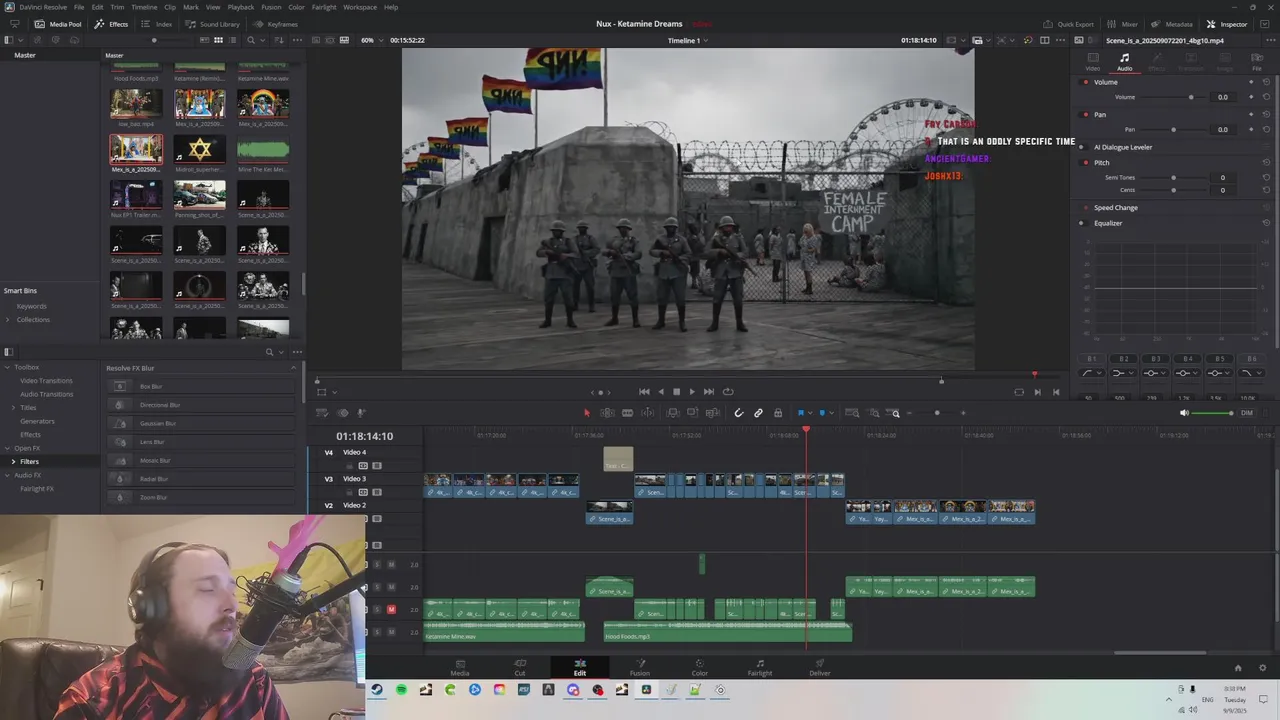Image resolution: width=1280 pixels, height=720 pixels.
Task: Go to the Color page
Action: pyautogui.click(x=699, y=667)
